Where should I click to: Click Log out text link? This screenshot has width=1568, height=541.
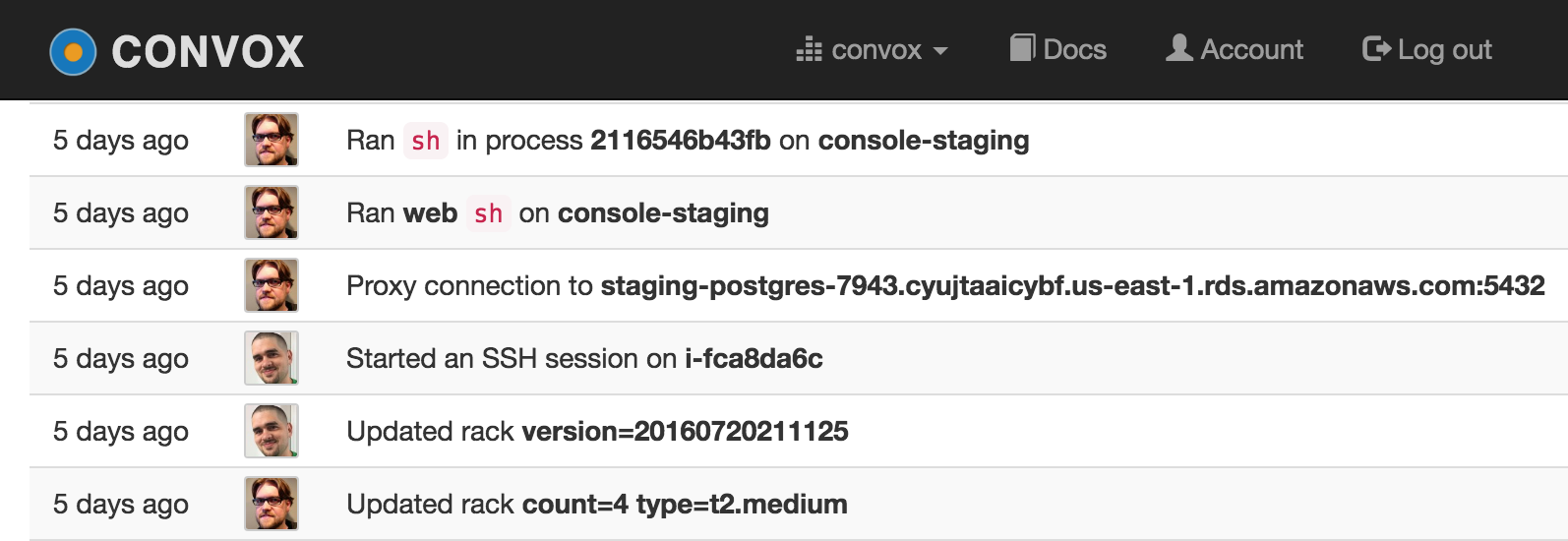click(1444, 50)
